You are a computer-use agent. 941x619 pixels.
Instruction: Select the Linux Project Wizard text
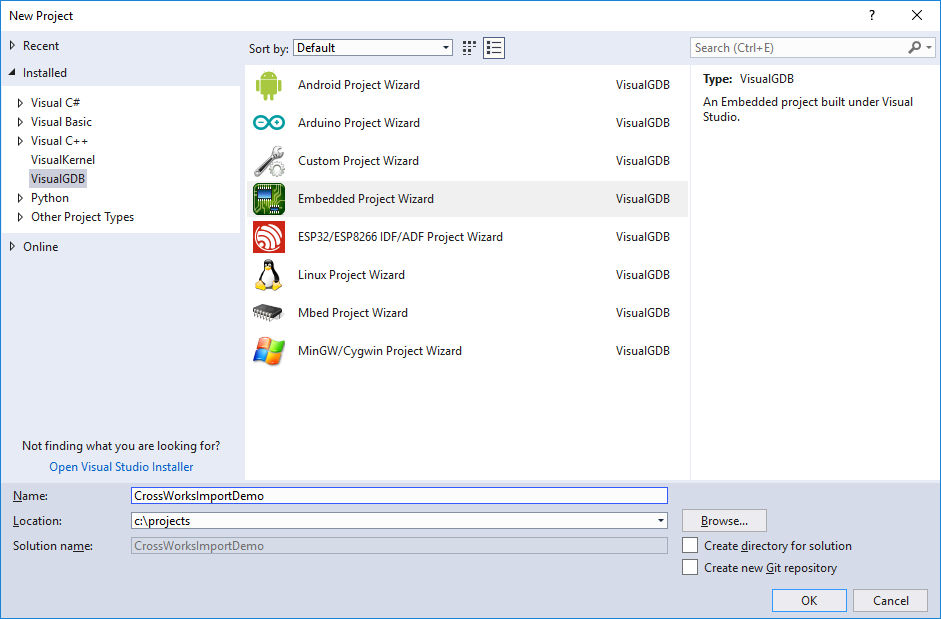pos(351,275)
